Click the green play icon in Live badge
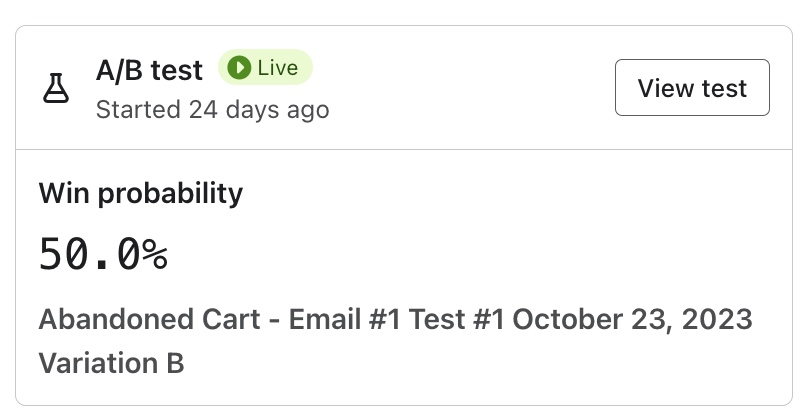812x416 pixels. [x=238, y=68]
